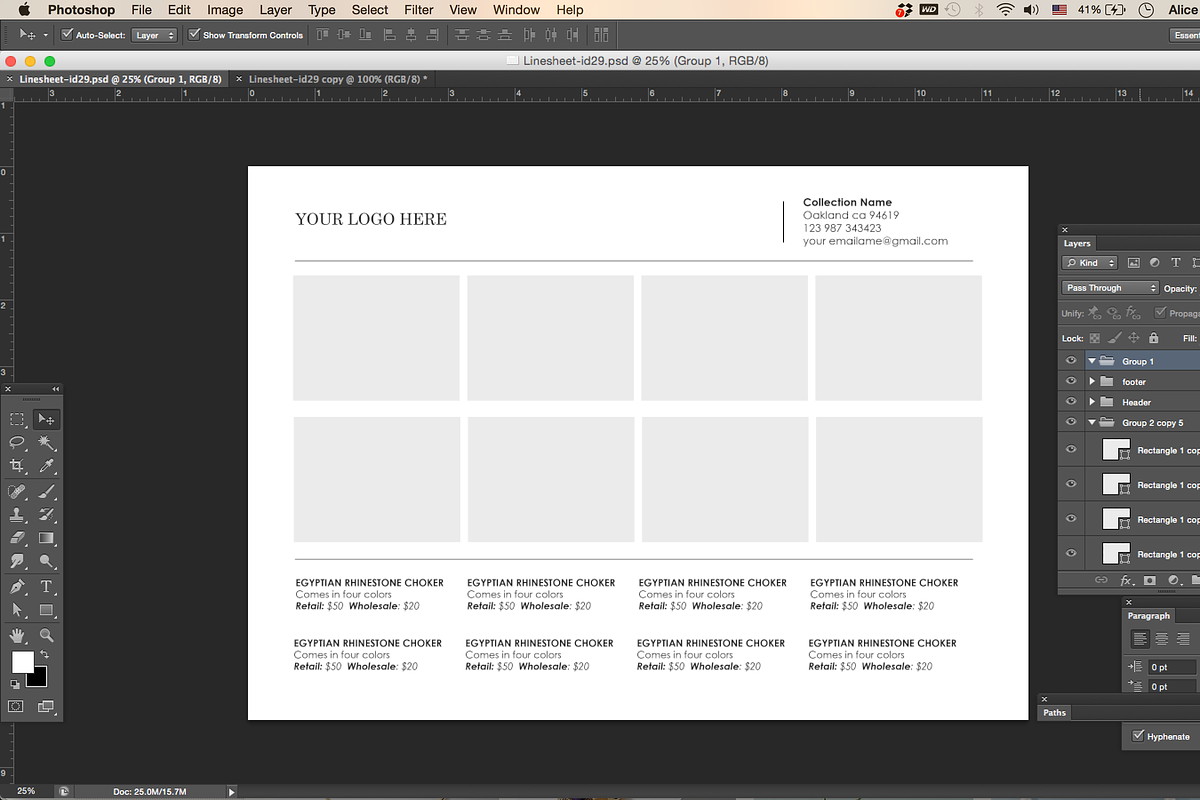The width and height of the screenshot is (1200, 800).
Task: Click the adjustment layer filter icon
Action: [1155, 263]
